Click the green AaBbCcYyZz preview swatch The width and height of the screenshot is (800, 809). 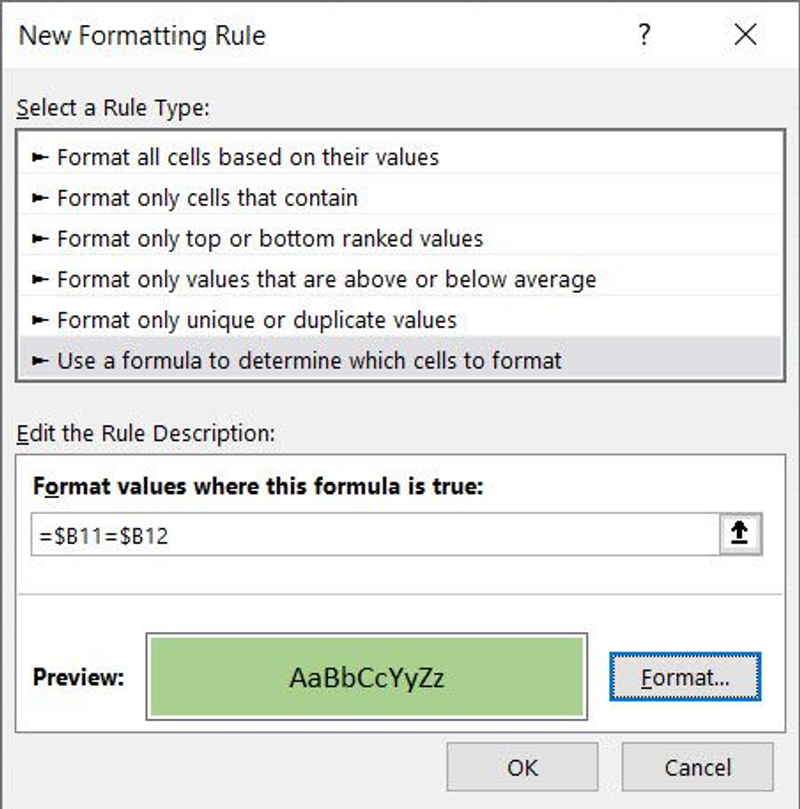pos(366,677)
